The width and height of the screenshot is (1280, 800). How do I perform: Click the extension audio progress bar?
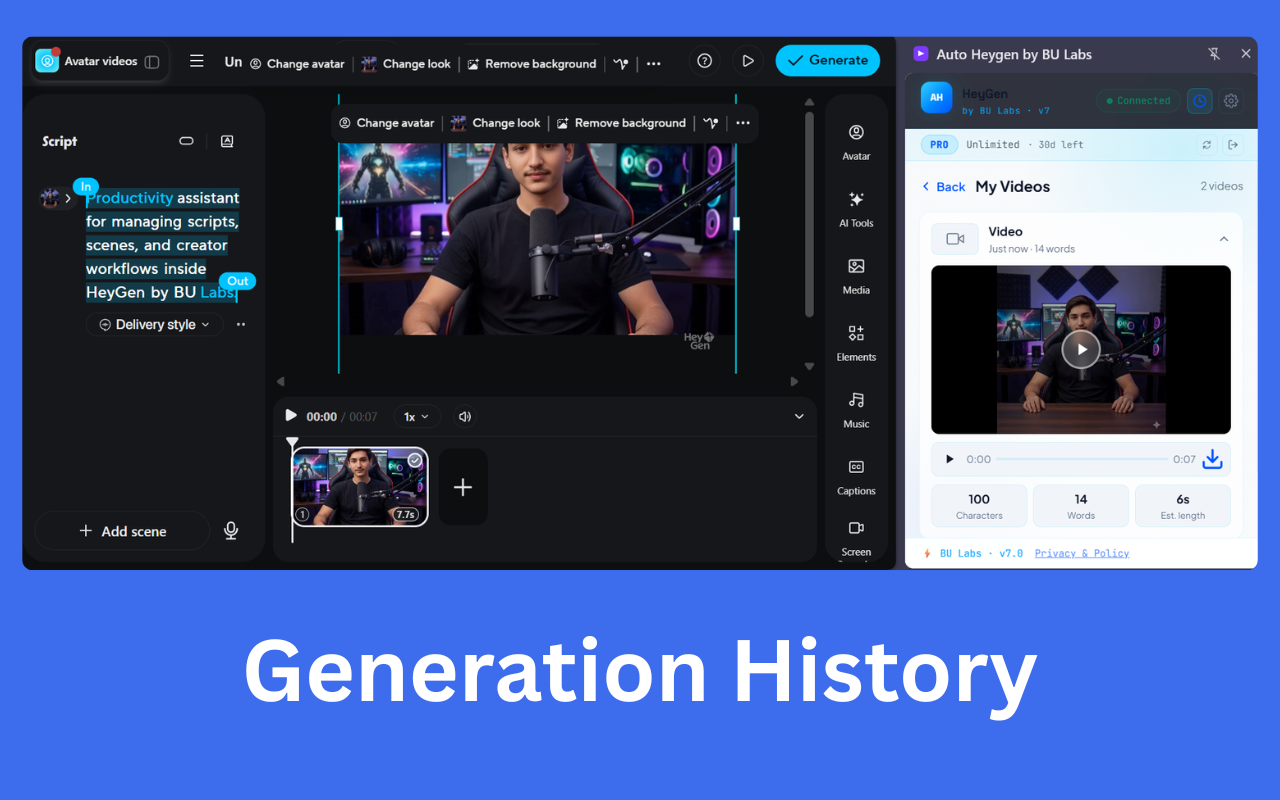(x=1082, y=459)
